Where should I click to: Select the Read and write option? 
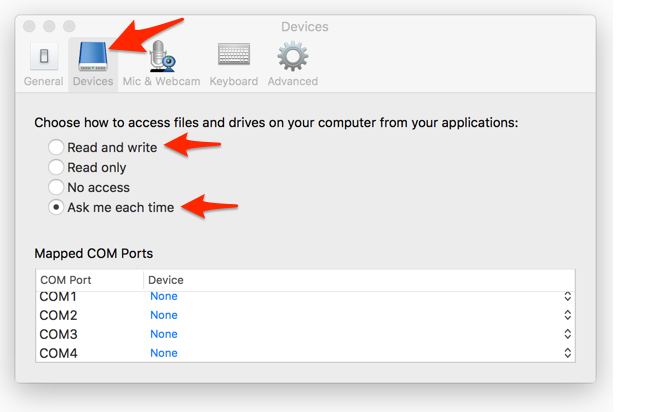point(56,147)
